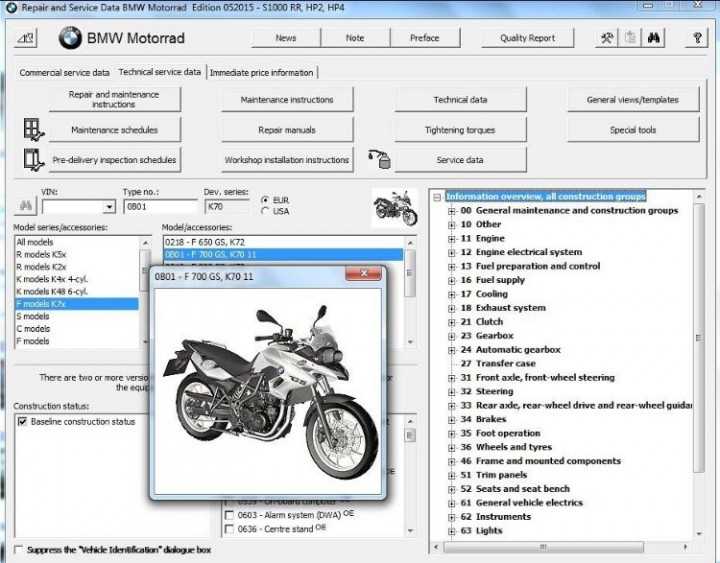Expand the 11 Engine tree node
The height and width of the screenshot is (563, 720).
[x=451, y=239]
